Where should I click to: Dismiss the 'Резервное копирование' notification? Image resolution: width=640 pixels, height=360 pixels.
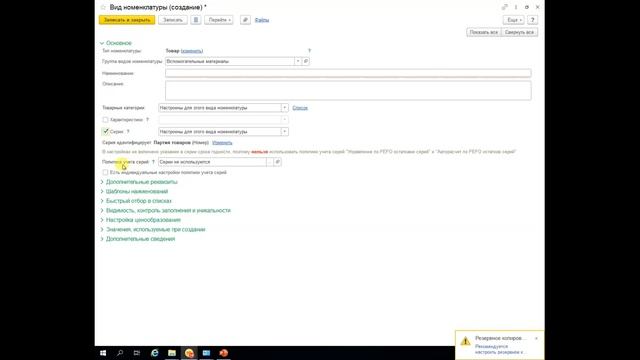coord(536,338)
